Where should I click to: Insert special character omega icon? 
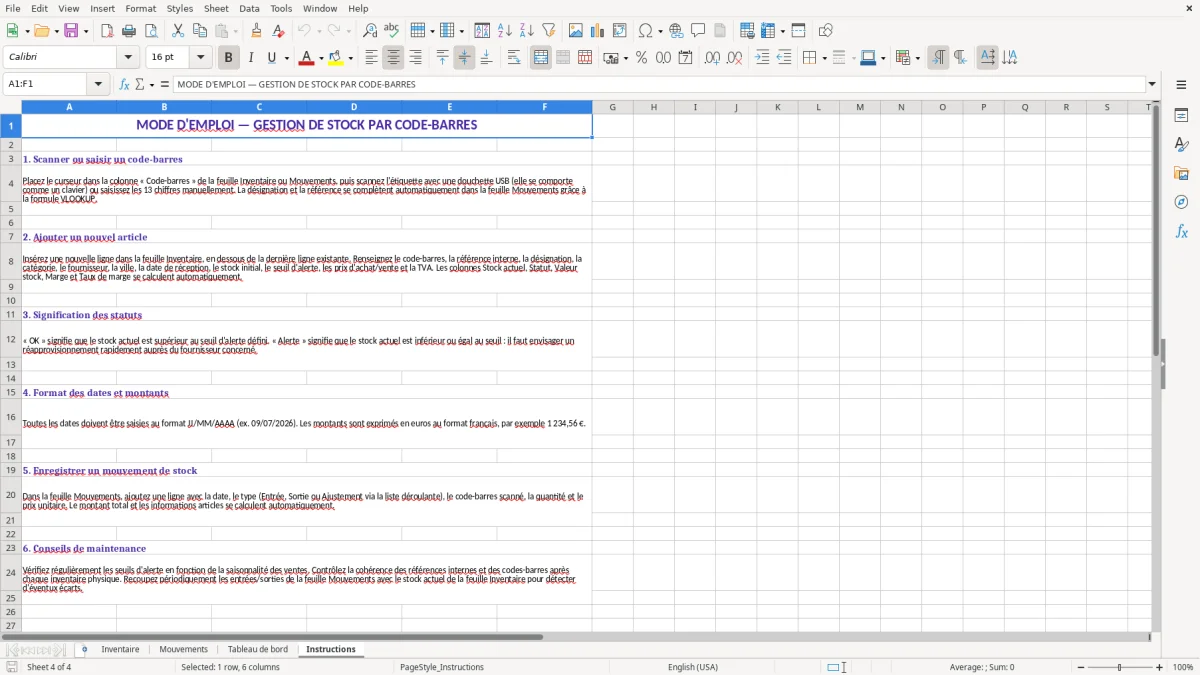pyautogui.click(x=645, y=31)
